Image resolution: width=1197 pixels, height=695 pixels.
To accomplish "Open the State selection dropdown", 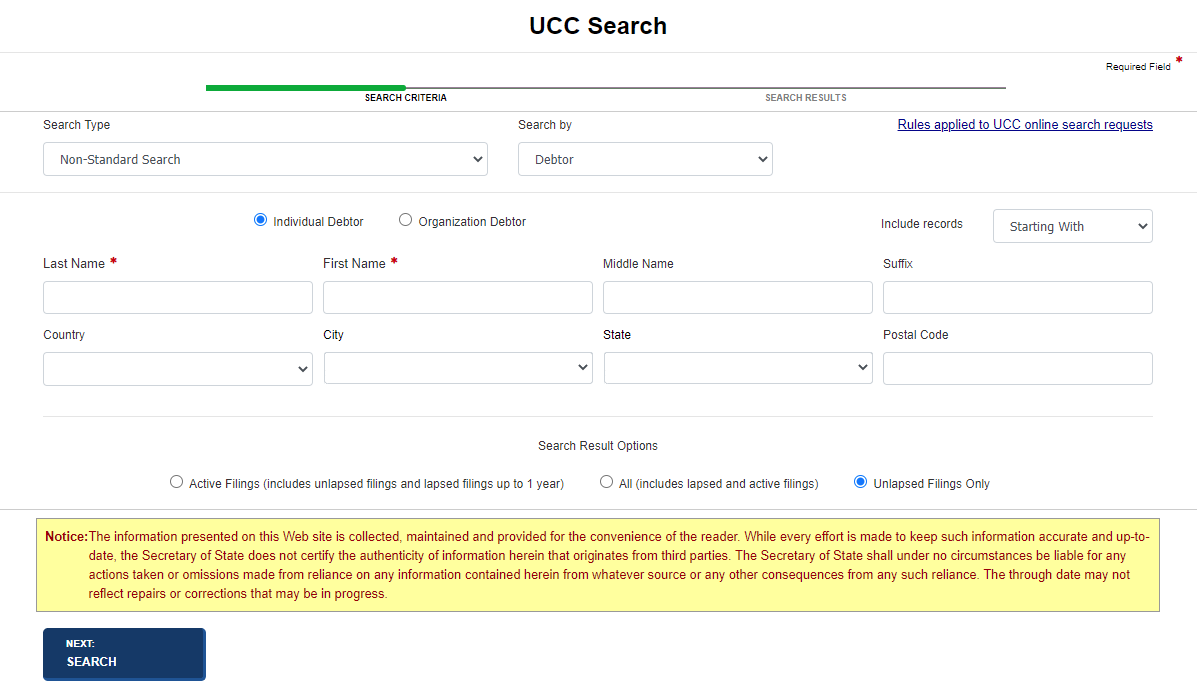I will click(737, 368).
